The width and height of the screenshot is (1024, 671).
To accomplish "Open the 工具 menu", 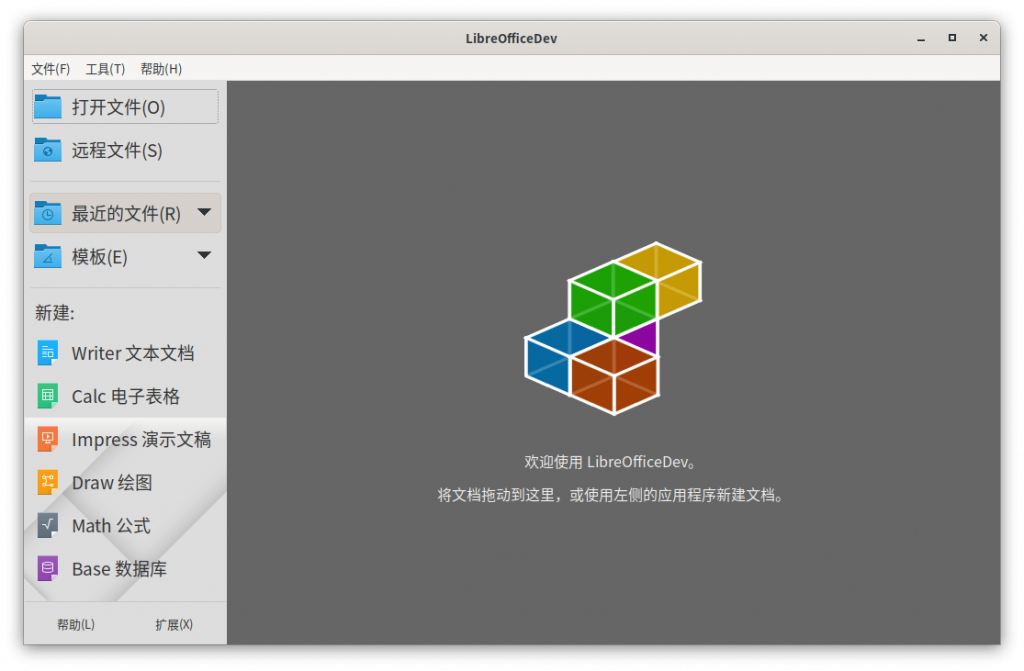I will (106, 68).
